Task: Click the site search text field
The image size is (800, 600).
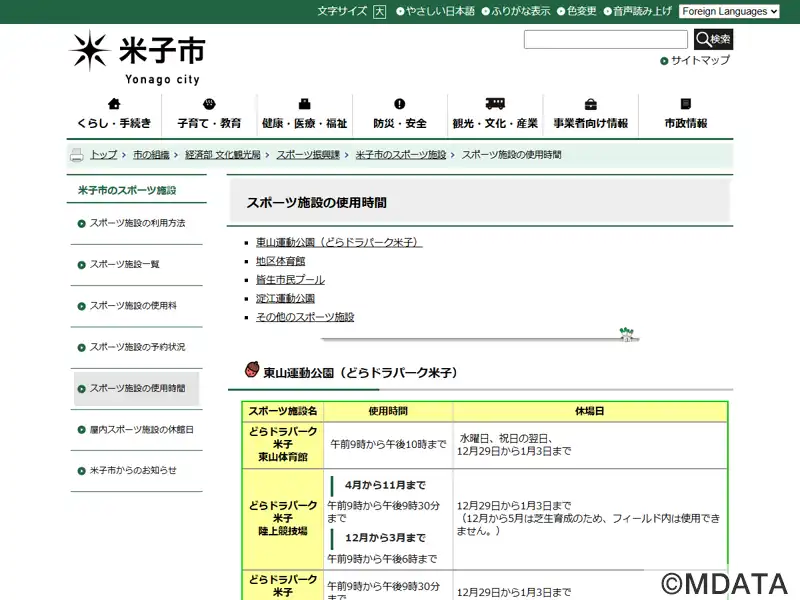Action: (605, 40)
